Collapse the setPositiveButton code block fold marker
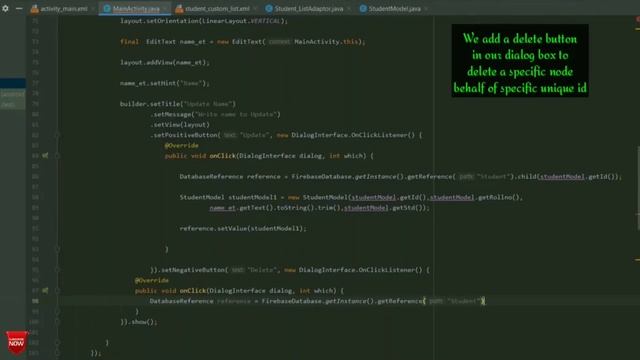This screenshot has height=360, width=640. 58,135
